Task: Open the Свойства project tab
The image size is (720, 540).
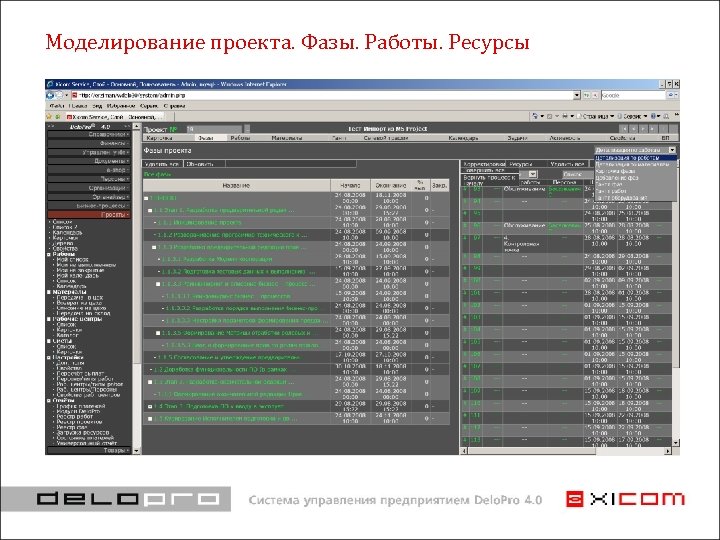Action: click(622, 138)
